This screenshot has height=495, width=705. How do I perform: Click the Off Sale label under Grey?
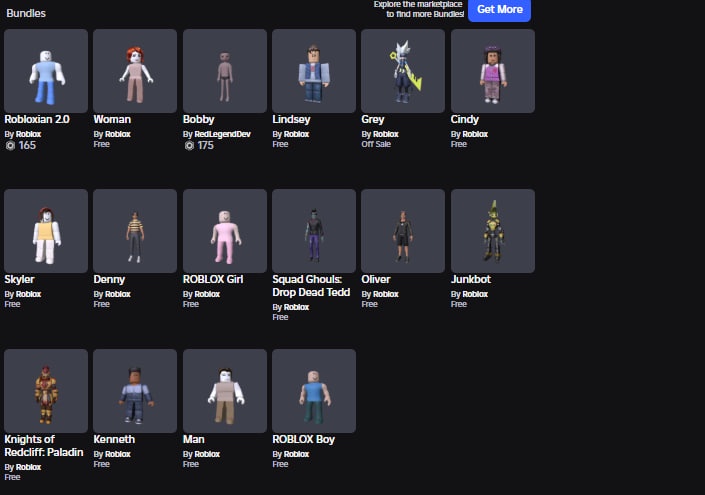tap(376, 144)
